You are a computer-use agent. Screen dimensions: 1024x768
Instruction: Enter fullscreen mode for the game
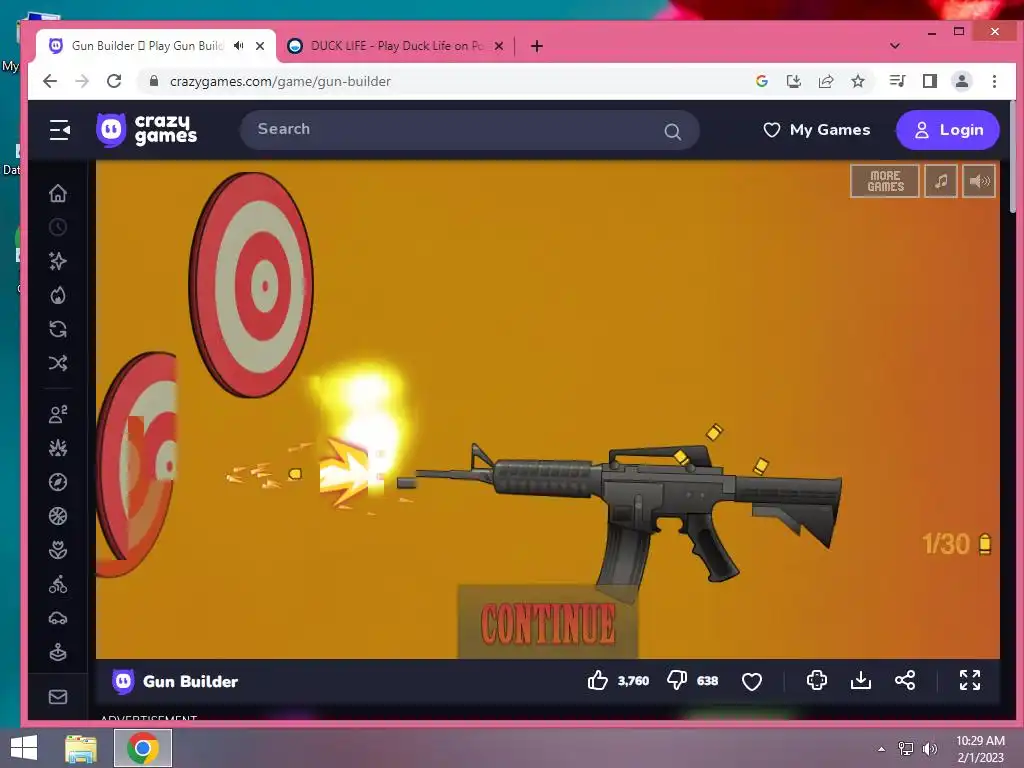point(970,680)
